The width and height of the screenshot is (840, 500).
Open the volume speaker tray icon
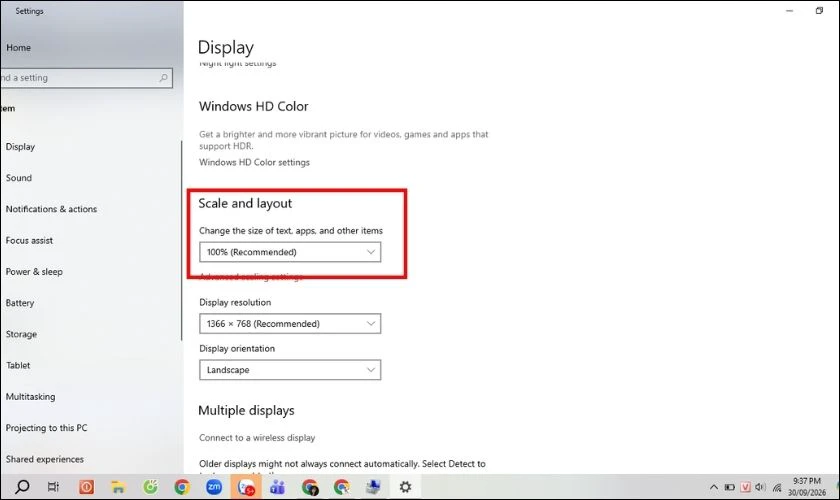click(760, 487)
